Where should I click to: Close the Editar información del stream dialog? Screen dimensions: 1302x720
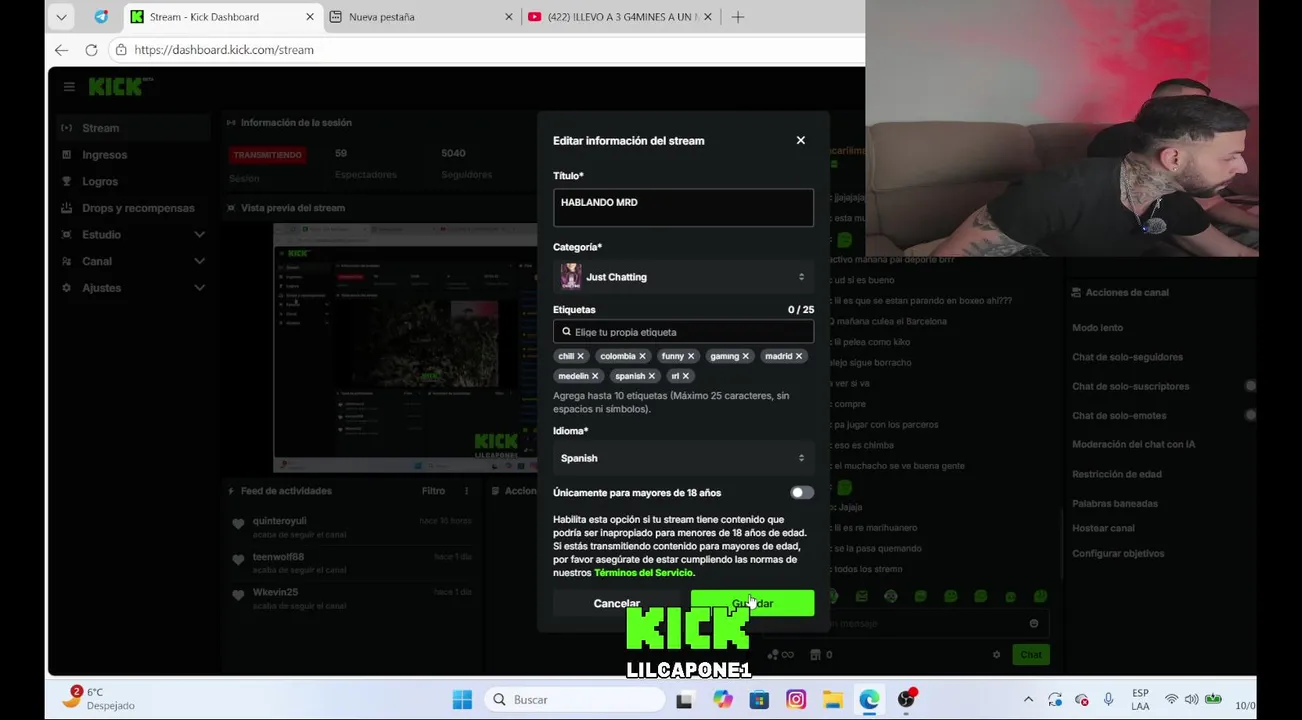(800, 141)
